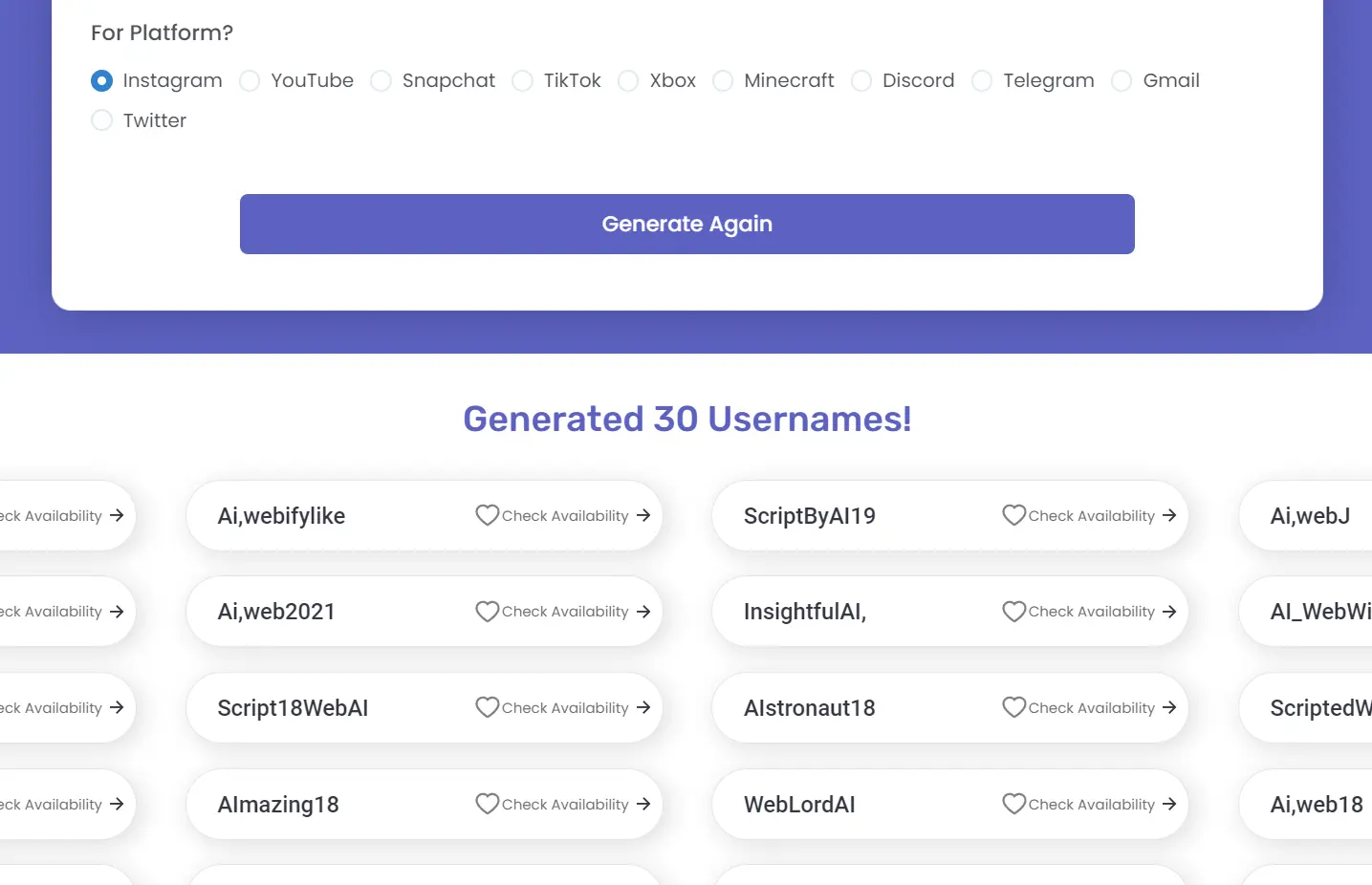Switch platform to Discord
This screenshot has width=1372, height=885.
(x=861, y=81)
